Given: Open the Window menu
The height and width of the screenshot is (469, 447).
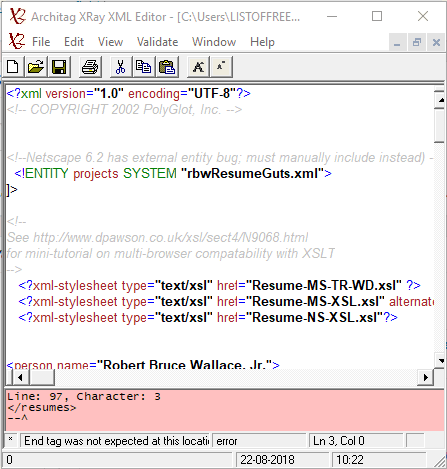Looking at the screenshot, I should (x=214, y=42).
